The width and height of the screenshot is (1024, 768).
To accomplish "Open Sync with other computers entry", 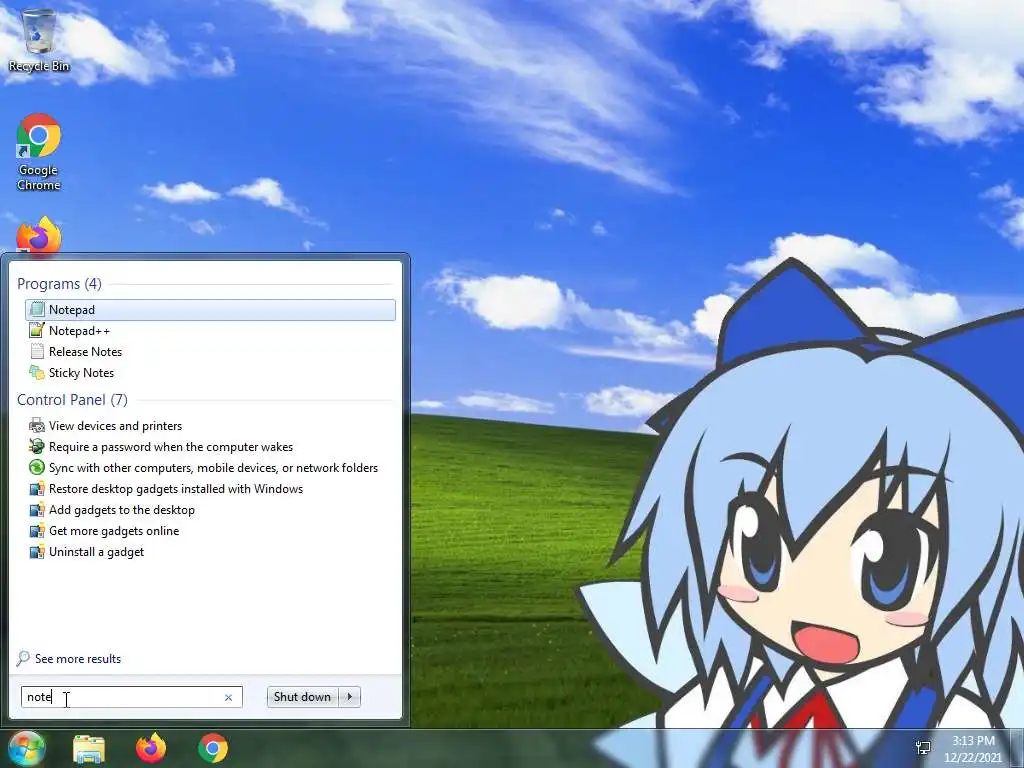I will point(213,468).
